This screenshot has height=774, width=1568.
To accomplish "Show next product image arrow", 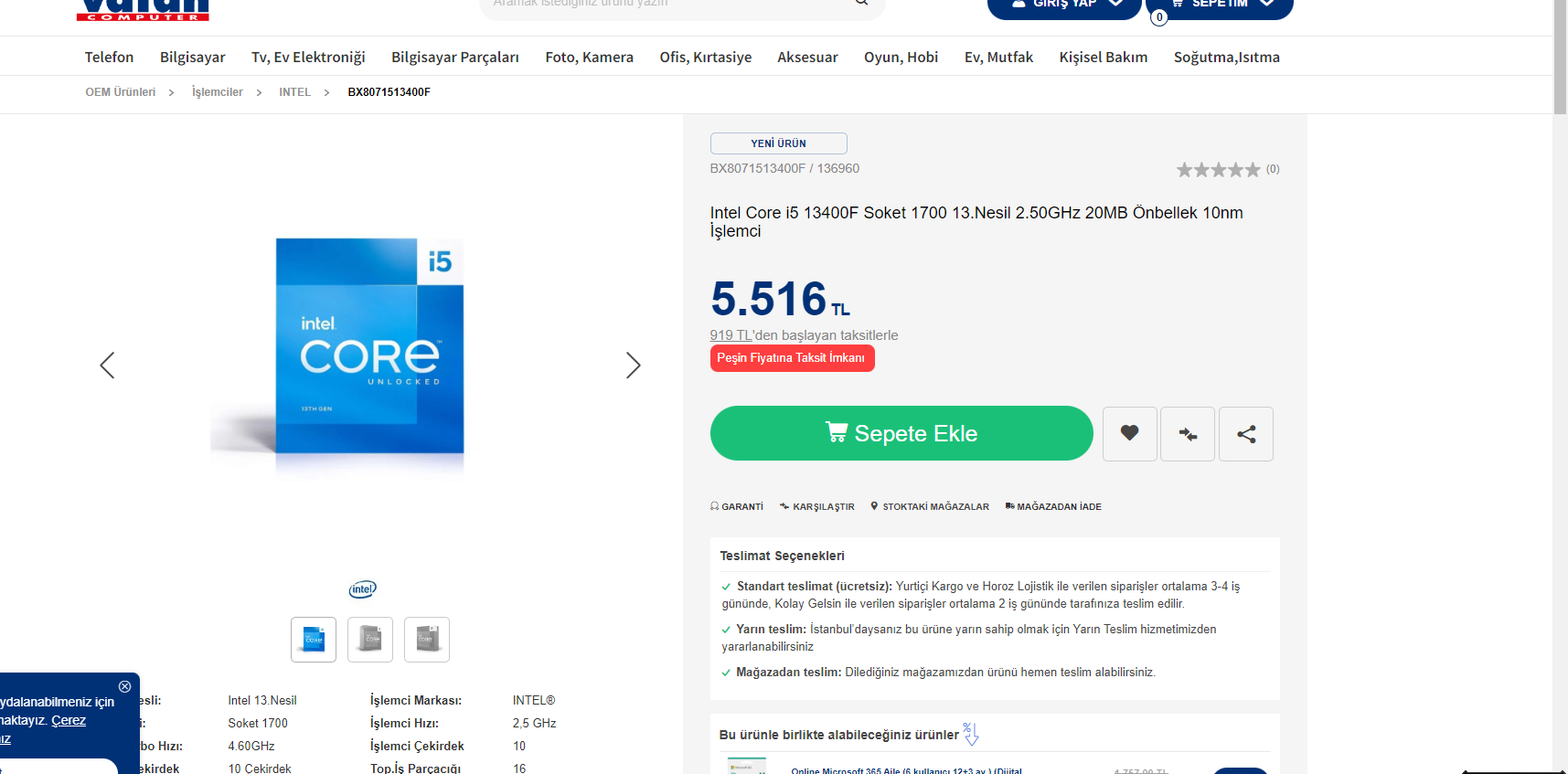I will [633, 366].
